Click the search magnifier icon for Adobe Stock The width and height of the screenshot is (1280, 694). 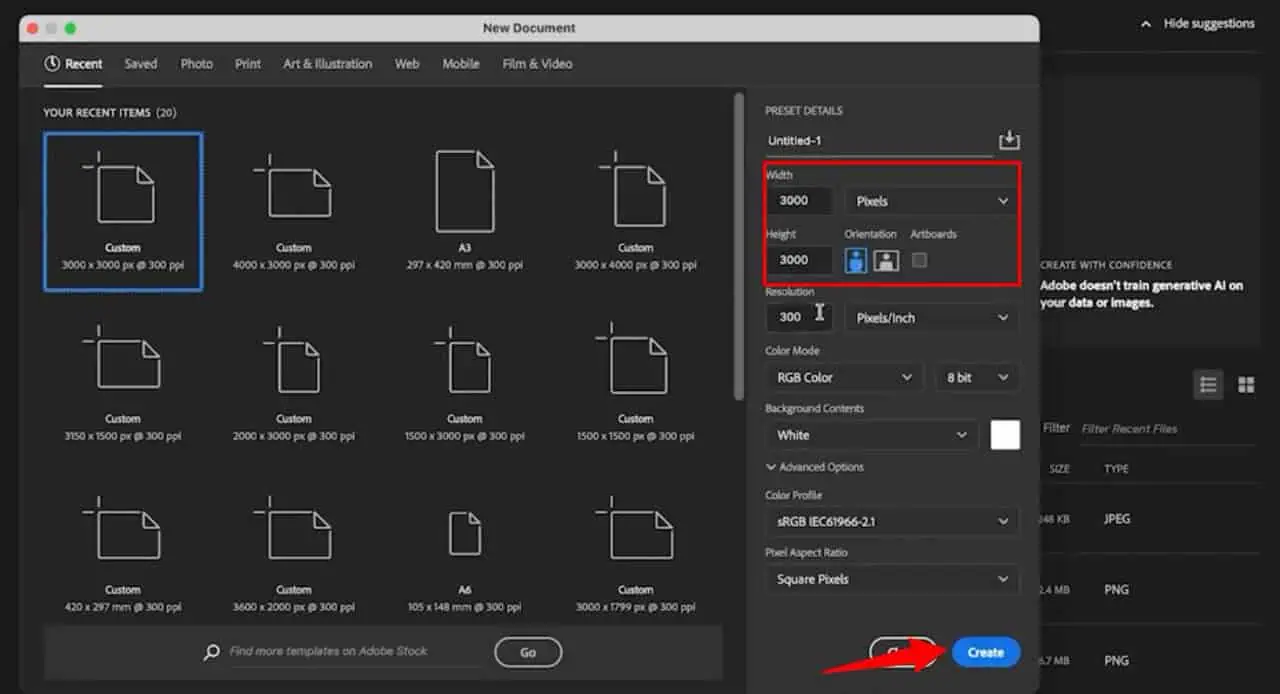tap(211, 652)
